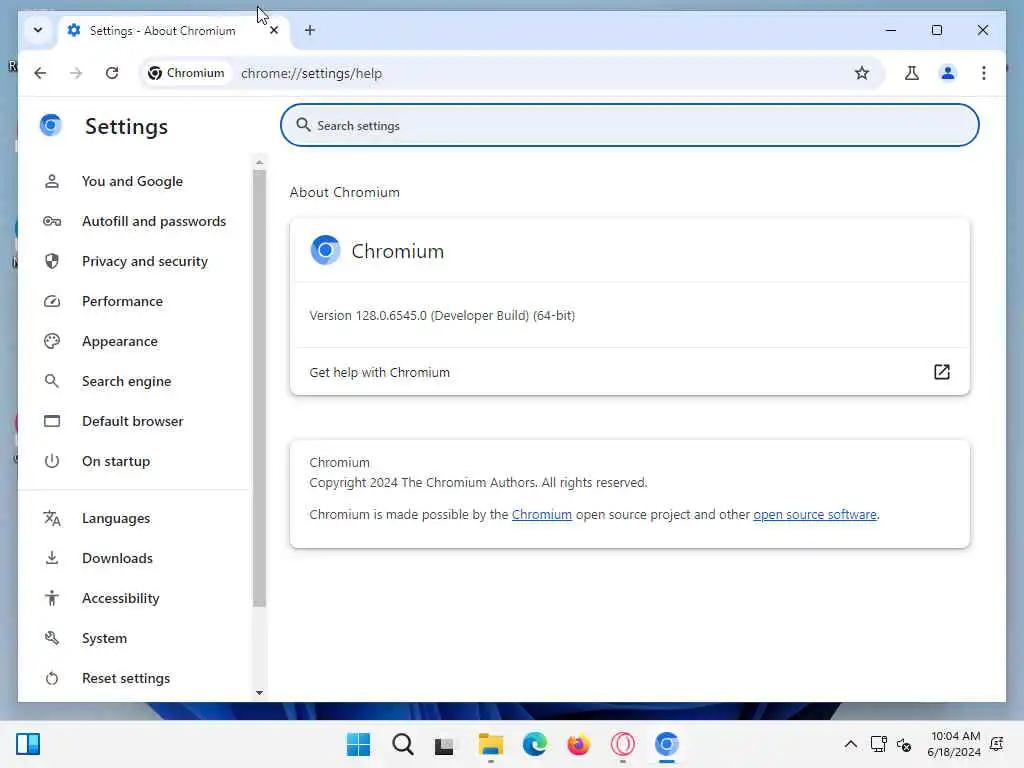Screen dimensions: 1024x768
Task: Click the person icon beside You and Google
Action: pos(52,181)
